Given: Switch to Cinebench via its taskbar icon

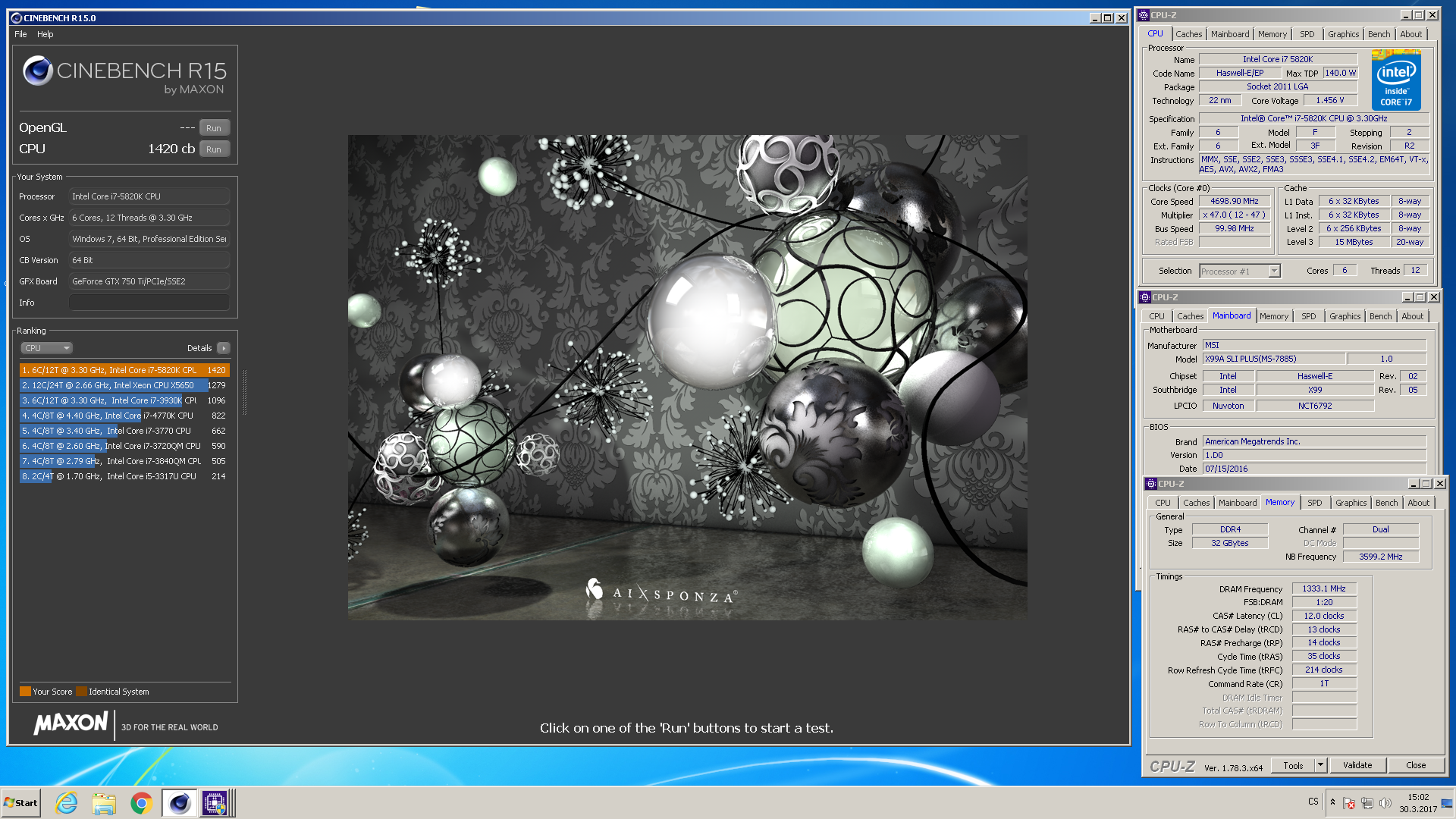Looking at the screenshot, I should tap(179, 803).
